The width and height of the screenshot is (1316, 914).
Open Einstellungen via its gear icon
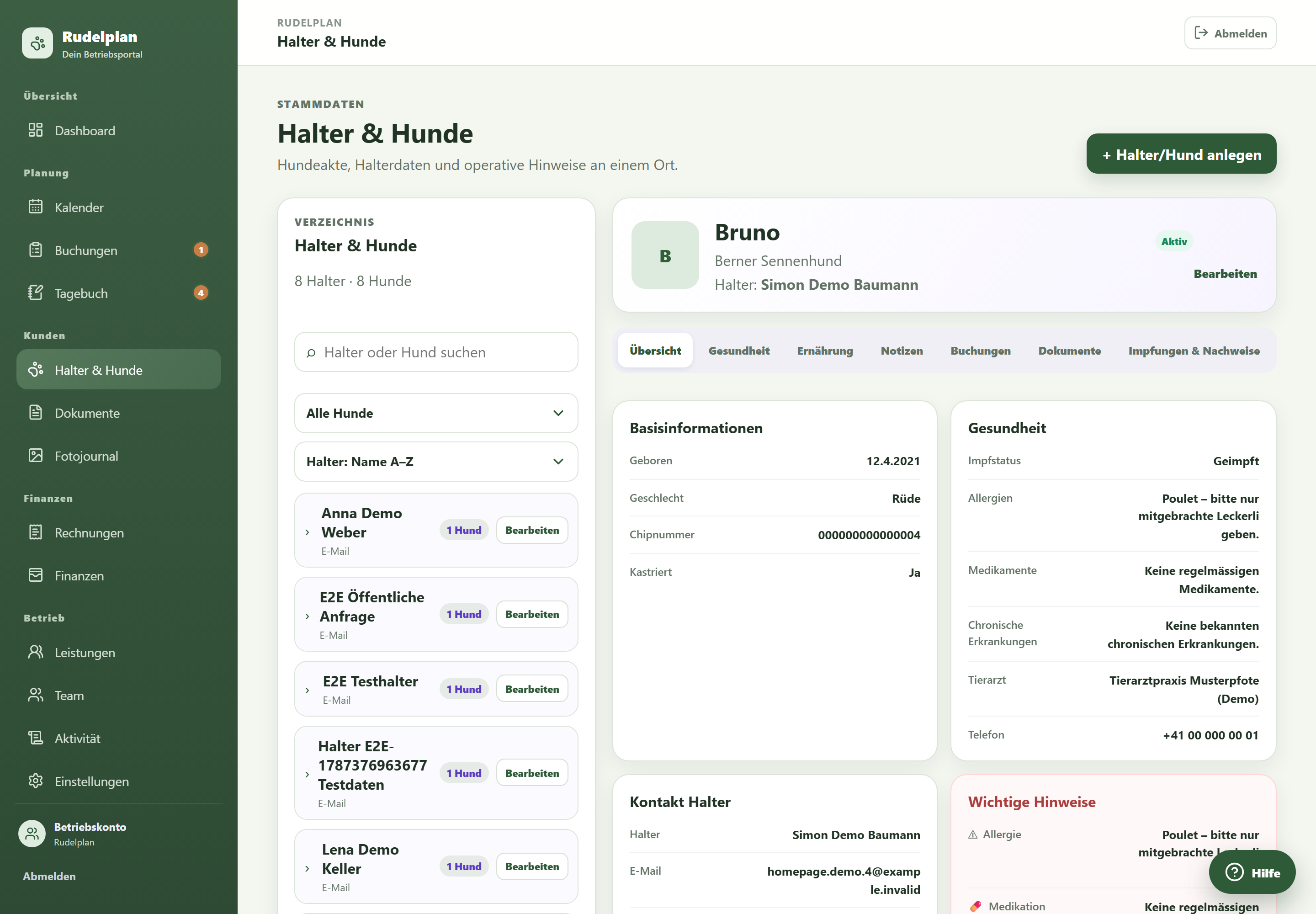point(36,781)
